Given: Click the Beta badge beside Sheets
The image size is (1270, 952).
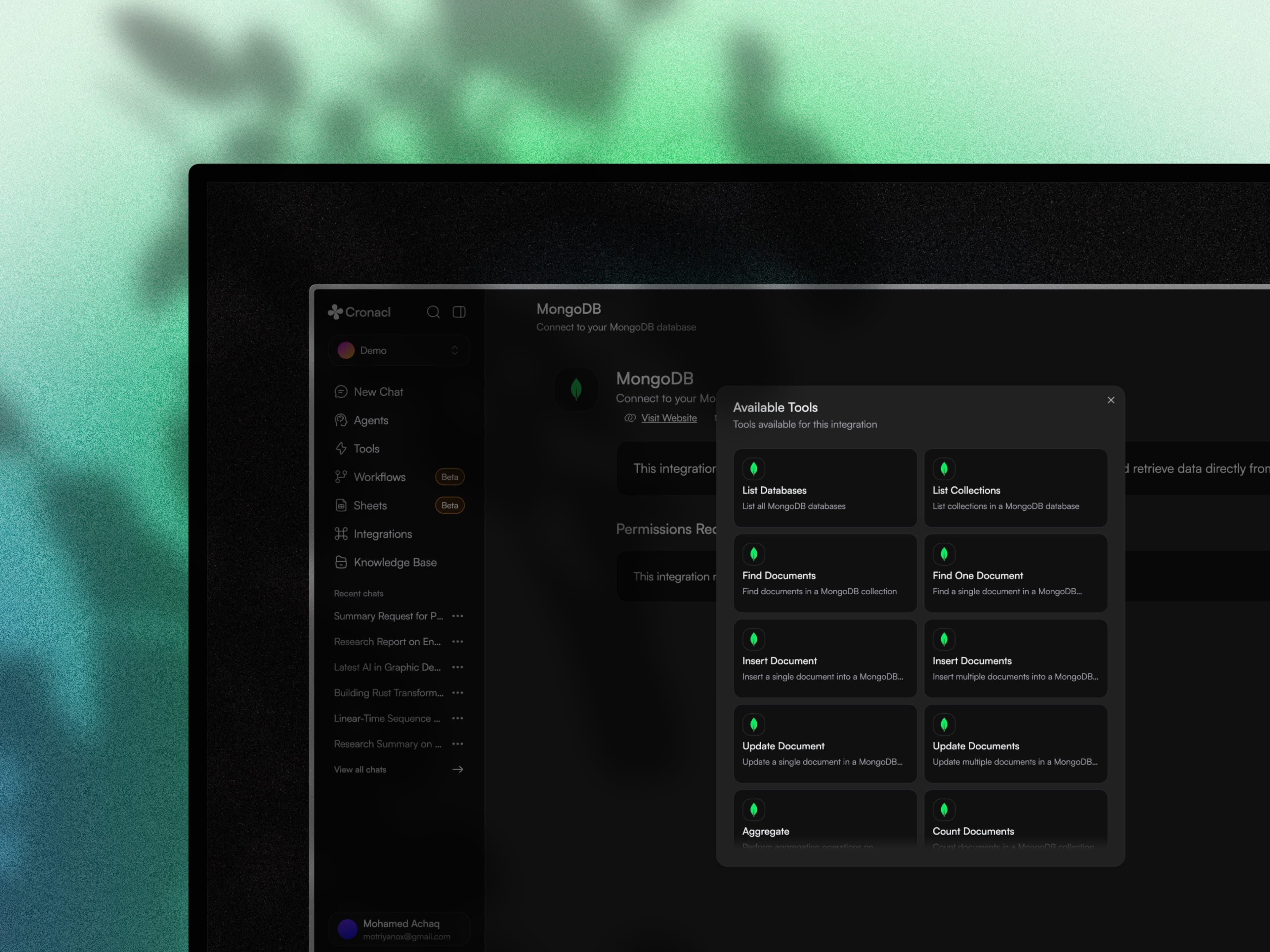Looking at the screenshot, I should (x=450, y=505).
